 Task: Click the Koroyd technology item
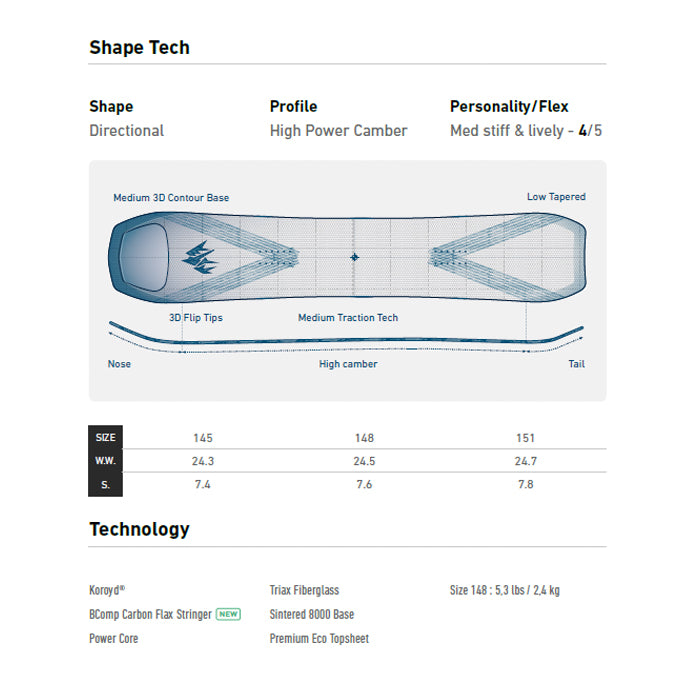coord(107,590)
